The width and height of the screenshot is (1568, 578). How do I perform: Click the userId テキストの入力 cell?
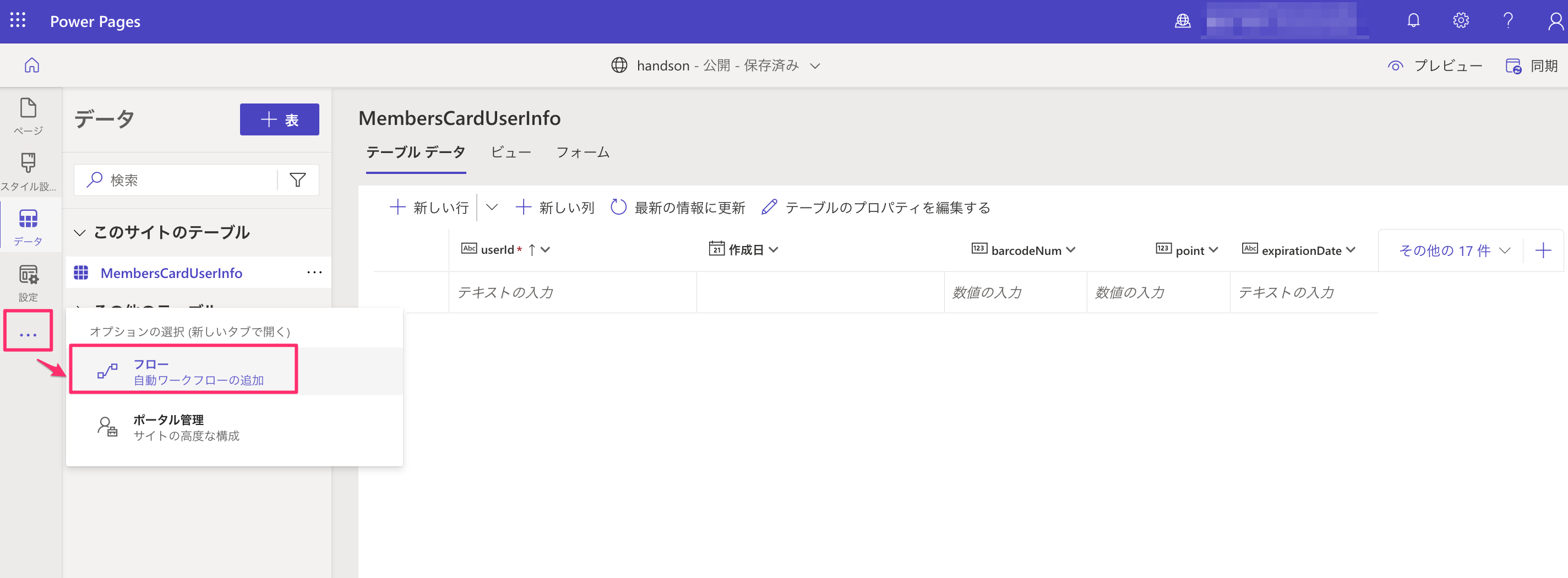[x=573, y=293]
